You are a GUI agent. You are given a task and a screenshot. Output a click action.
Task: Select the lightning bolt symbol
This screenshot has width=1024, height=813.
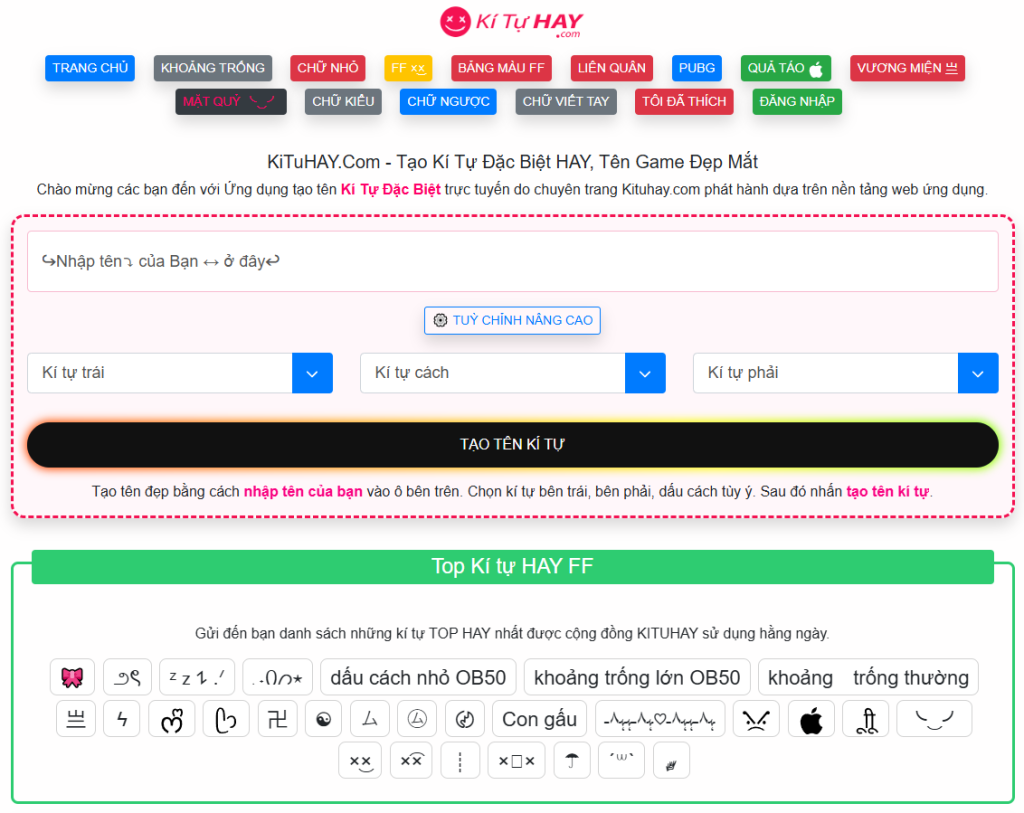[121, 719]
